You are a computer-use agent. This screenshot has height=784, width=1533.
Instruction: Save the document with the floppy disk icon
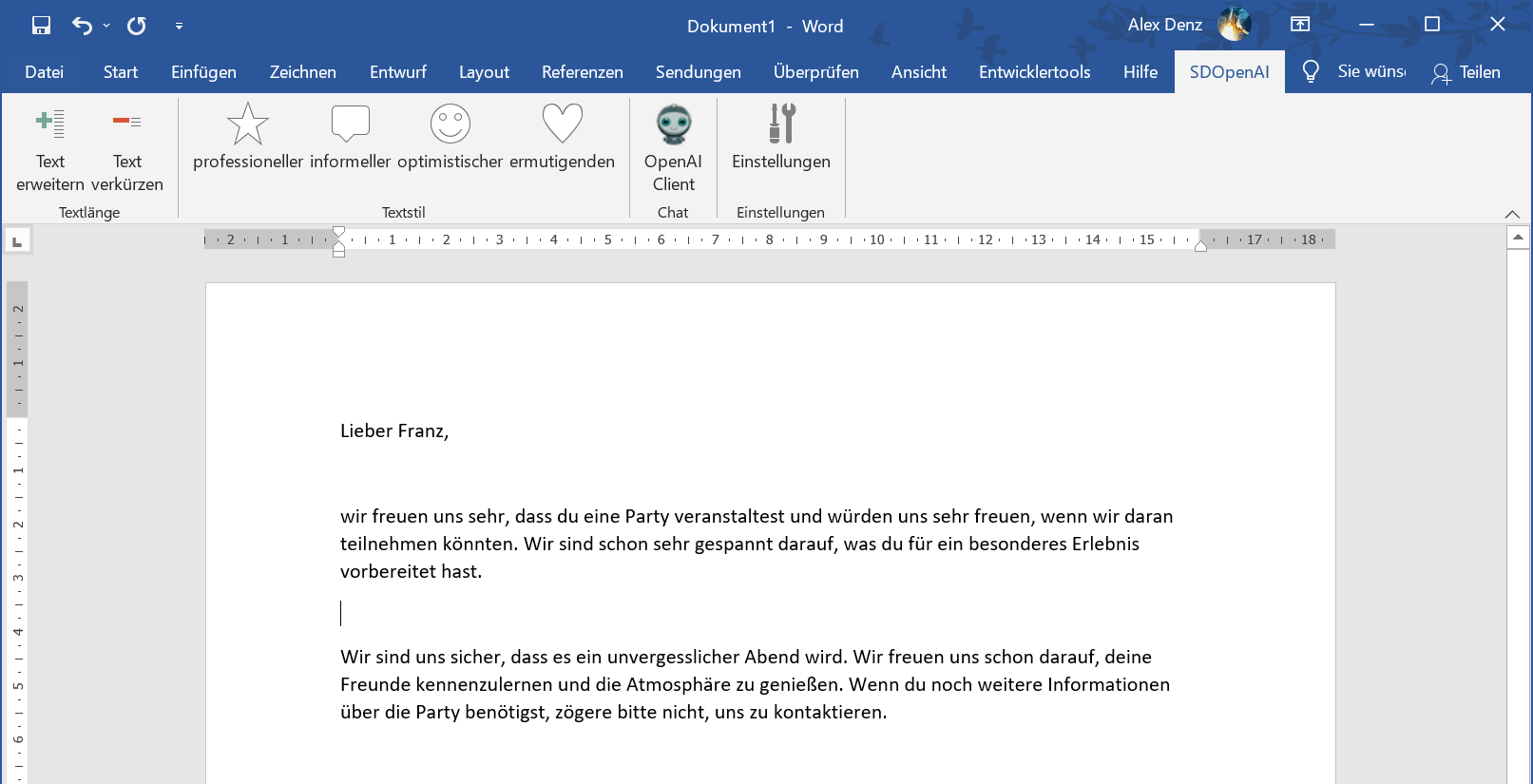[x=41, y=26]
